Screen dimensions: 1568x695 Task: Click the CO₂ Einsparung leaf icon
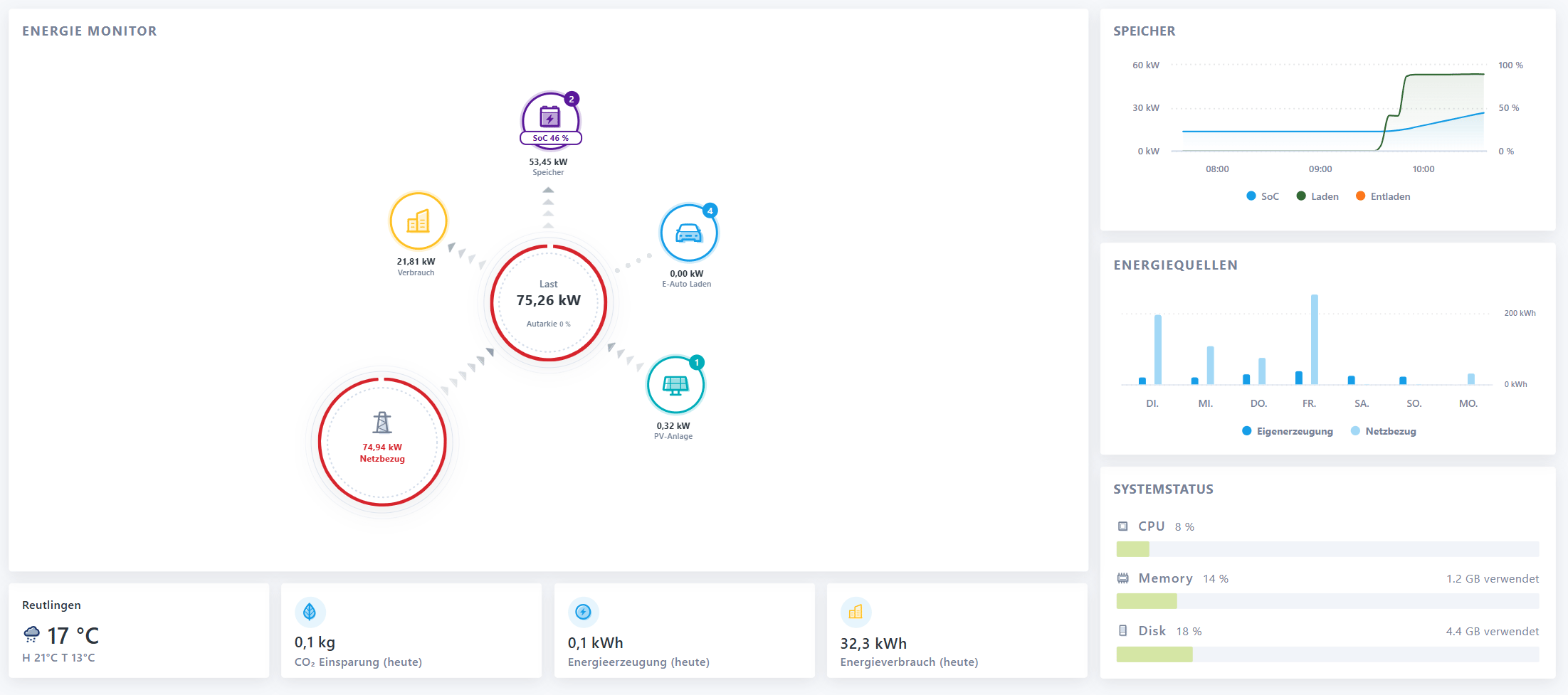(310, 612)
